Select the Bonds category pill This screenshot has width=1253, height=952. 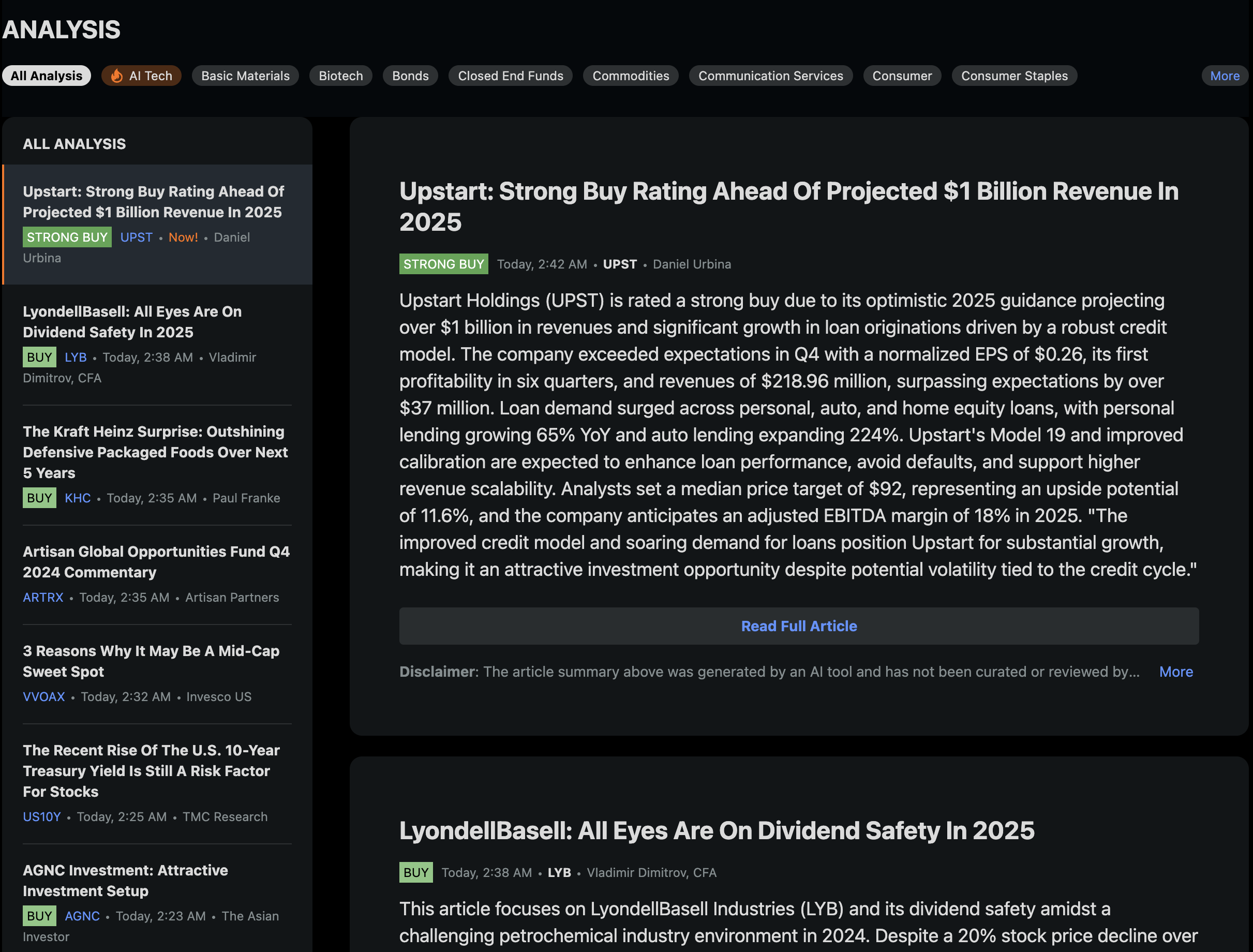coord(410,76)
